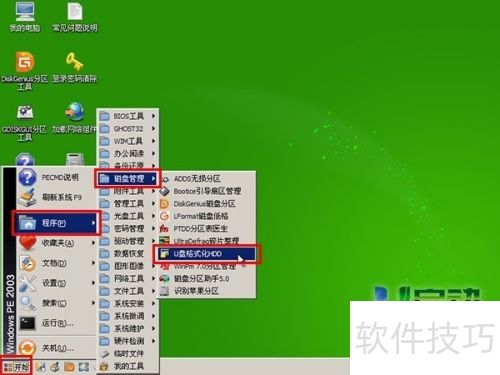
Task: Click the 开始 start button
Action: coord(16,367)
